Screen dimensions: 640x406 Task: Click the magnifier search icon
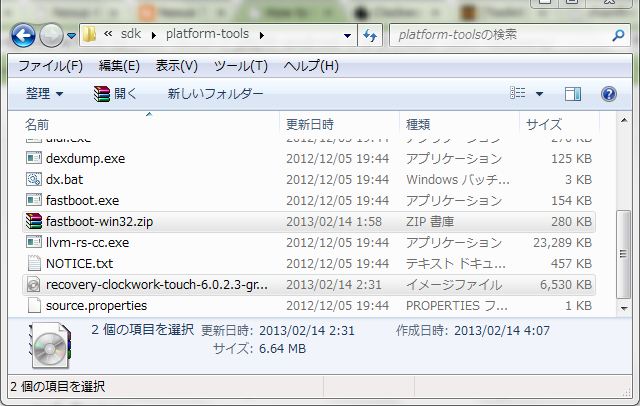point(619,35)
